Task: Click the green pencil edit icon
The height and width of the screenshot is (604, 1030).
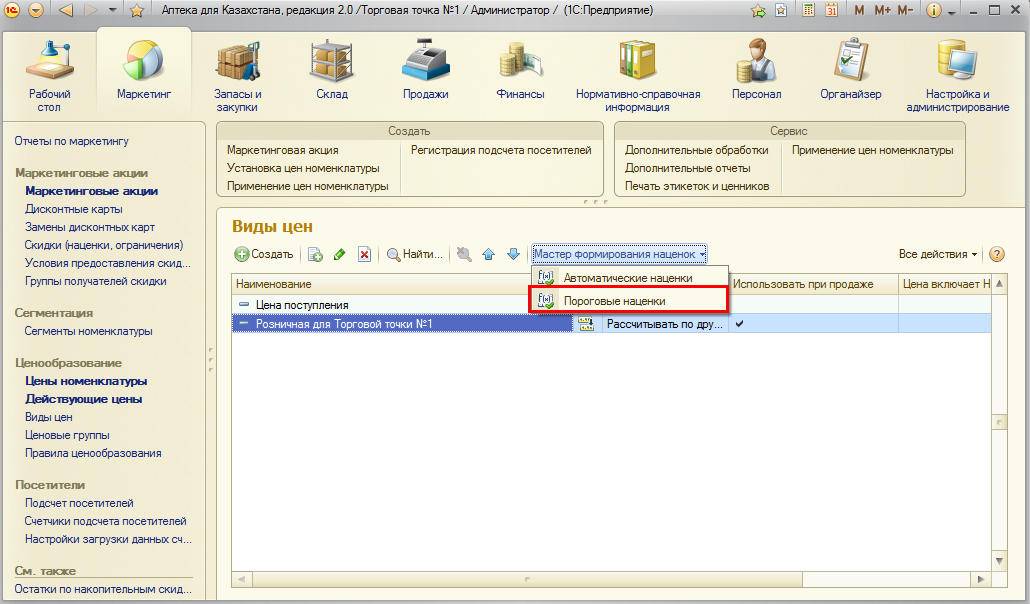Action: pos(340,255)
